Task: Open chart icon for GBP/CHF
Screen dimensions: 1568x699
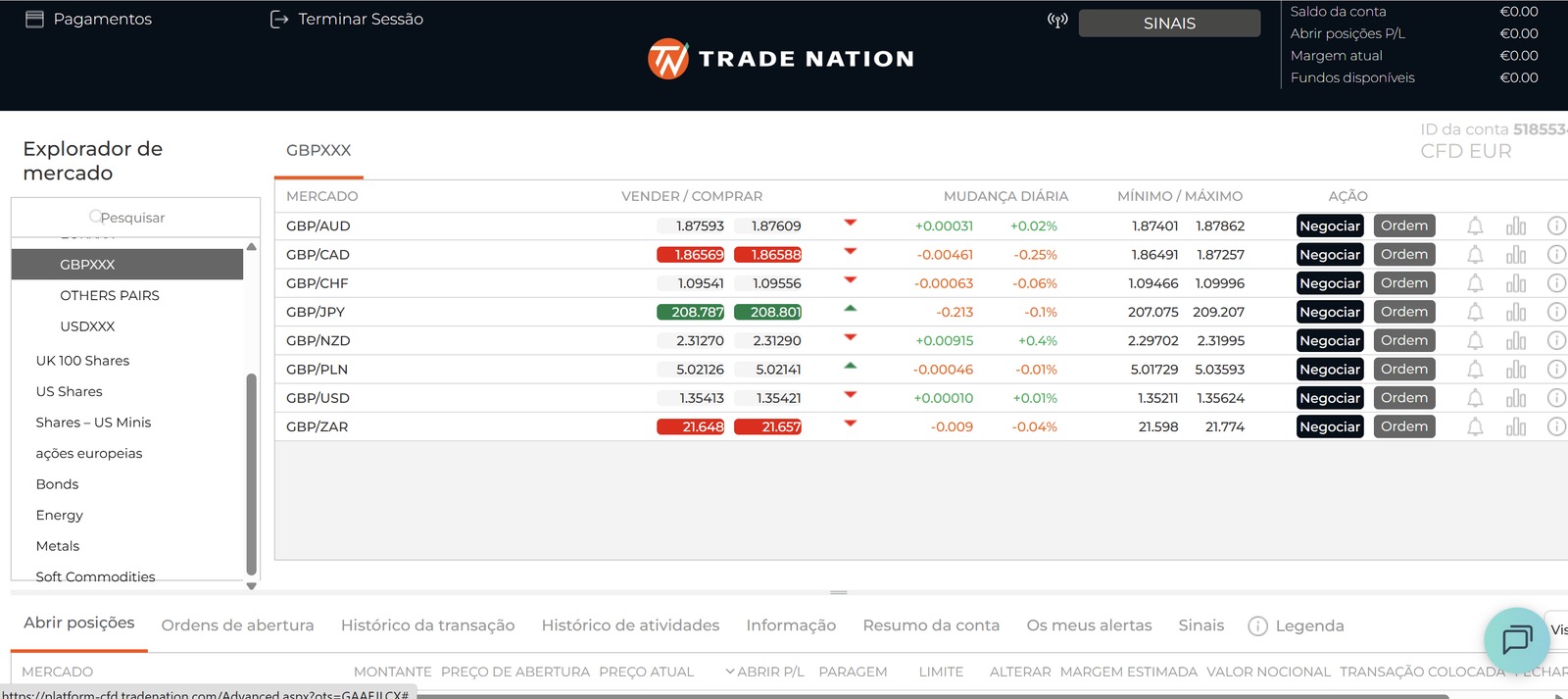Action: pos(1516,283)
